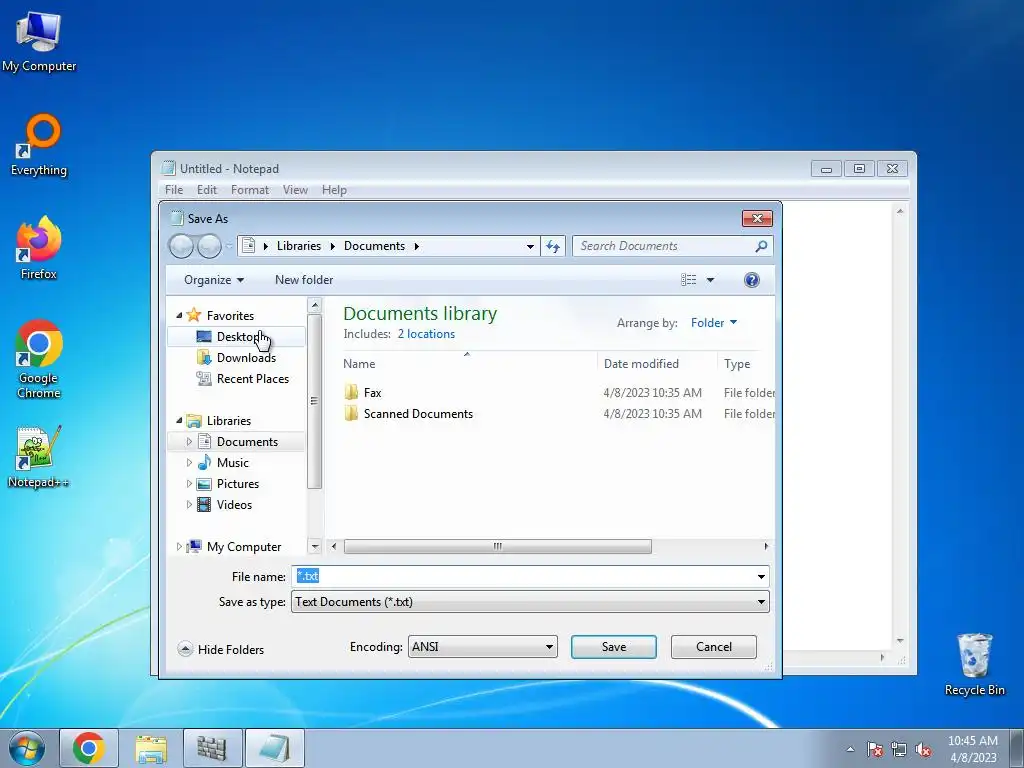Viewport: 1024px width, 768px height.
Task: Click Libraries in the address breadcrumb
Action: point(298,246)
